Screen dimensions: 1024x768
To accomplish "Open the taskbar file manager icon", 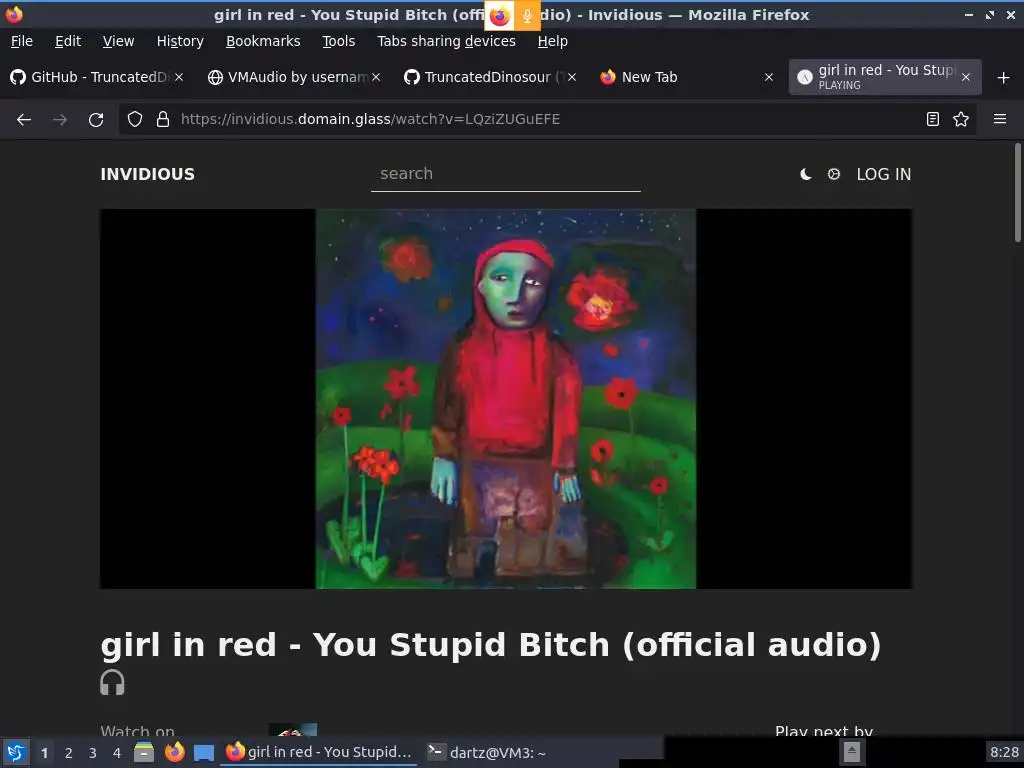I will [x=144, y=752].
